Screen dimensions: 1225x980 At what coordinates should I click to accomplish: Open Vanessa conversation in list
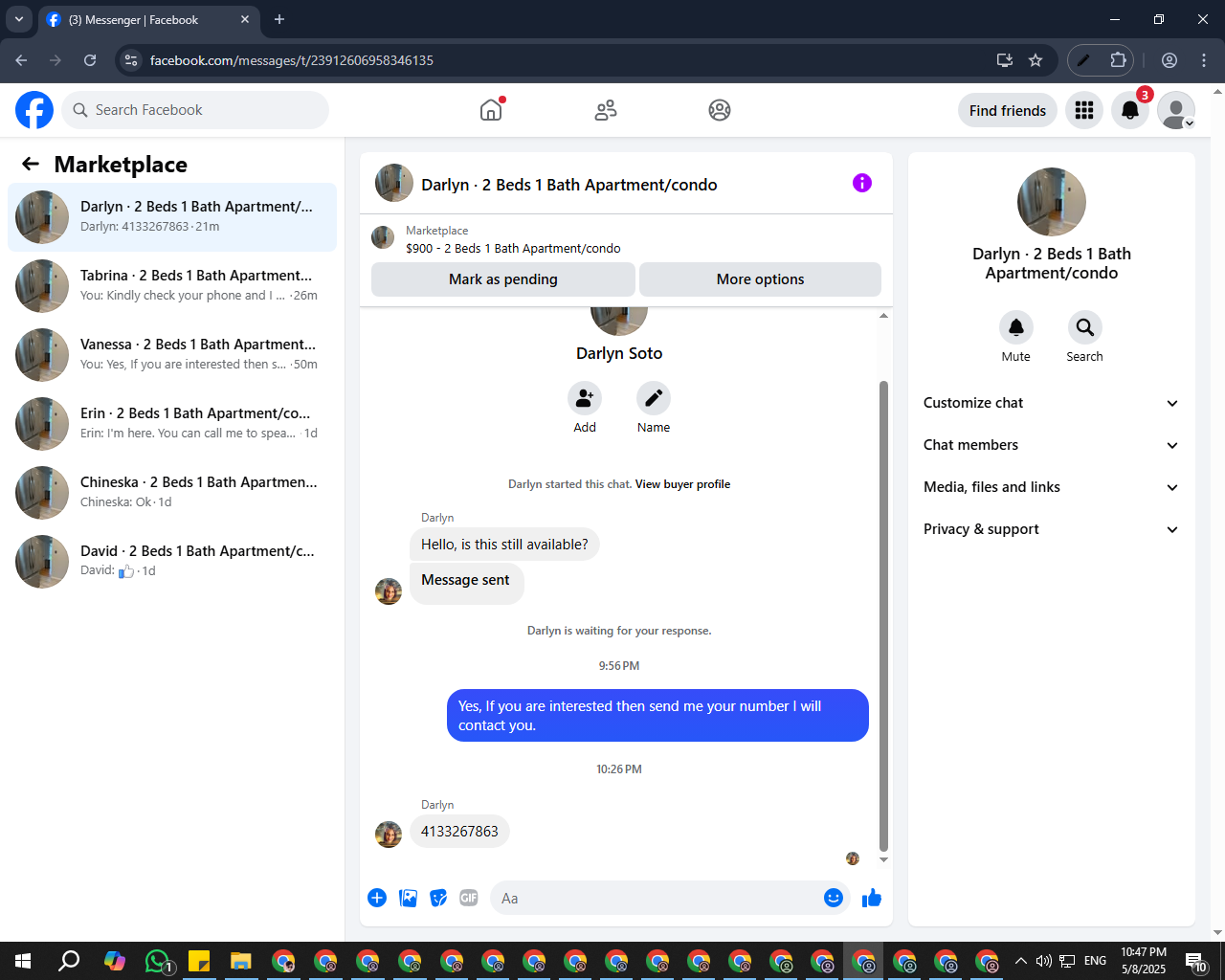(172, 355)
